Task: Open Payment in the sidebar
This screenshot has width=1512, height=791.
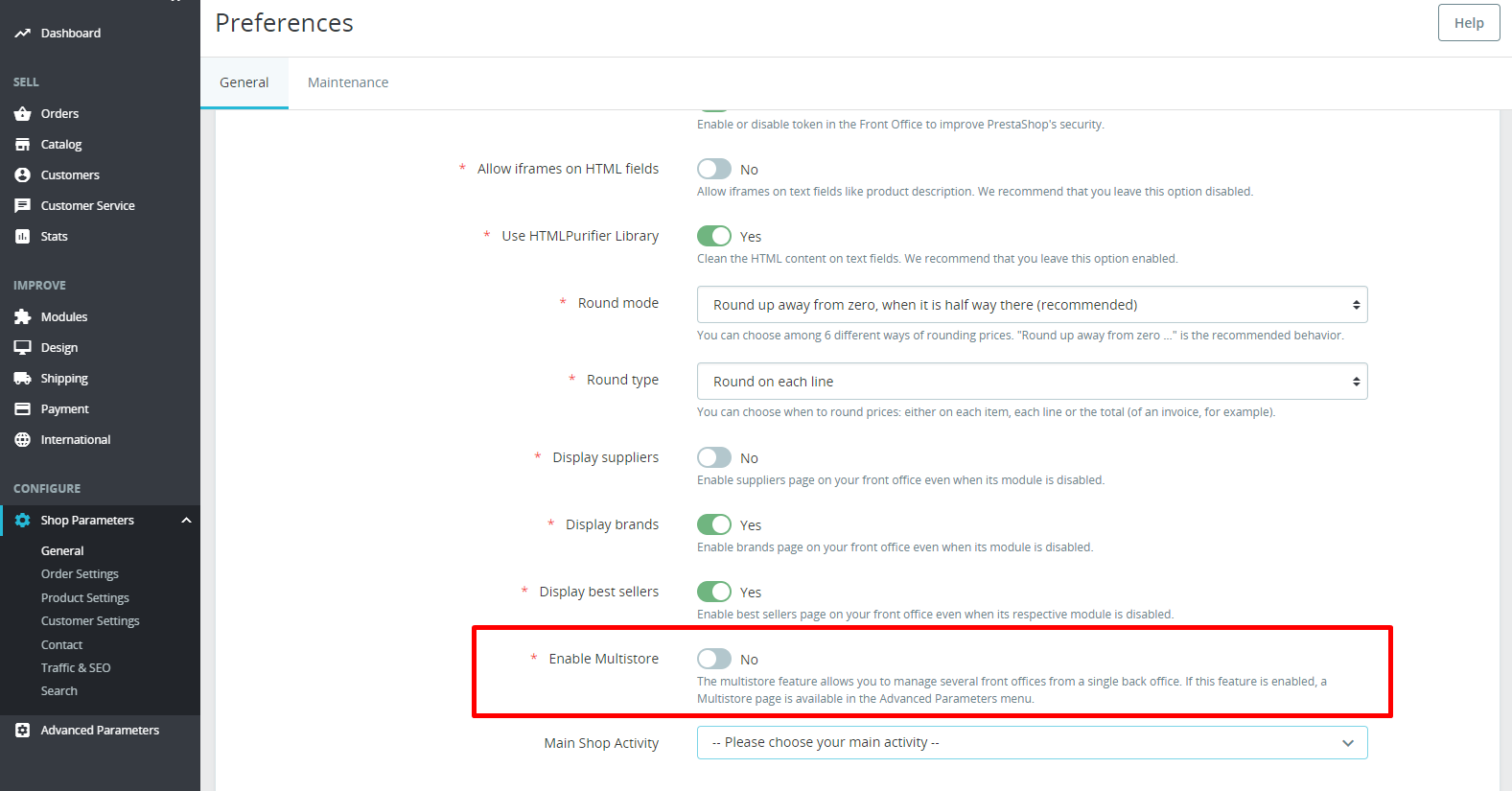Action: pyautogui.click(x=65, y=409)
